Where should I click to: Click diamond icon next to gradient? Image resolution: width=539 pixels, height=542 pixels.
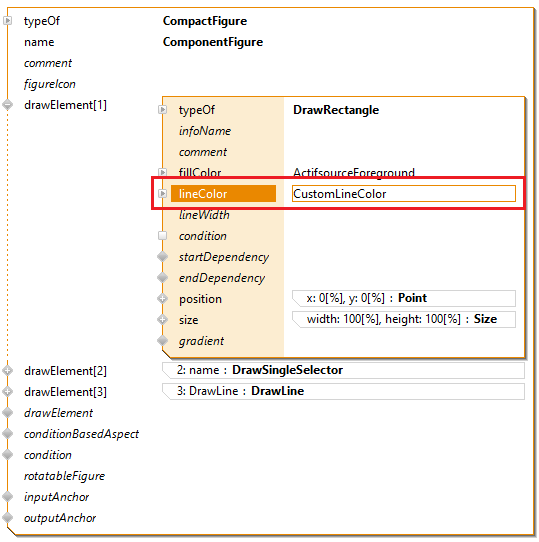pos(162,341)
